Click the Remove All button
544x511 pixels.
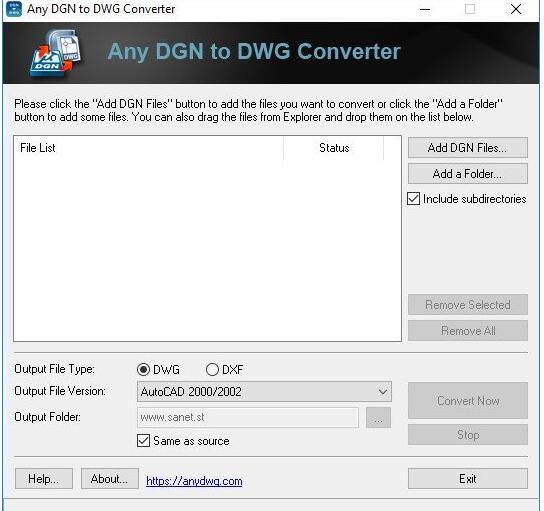(467, 331)
